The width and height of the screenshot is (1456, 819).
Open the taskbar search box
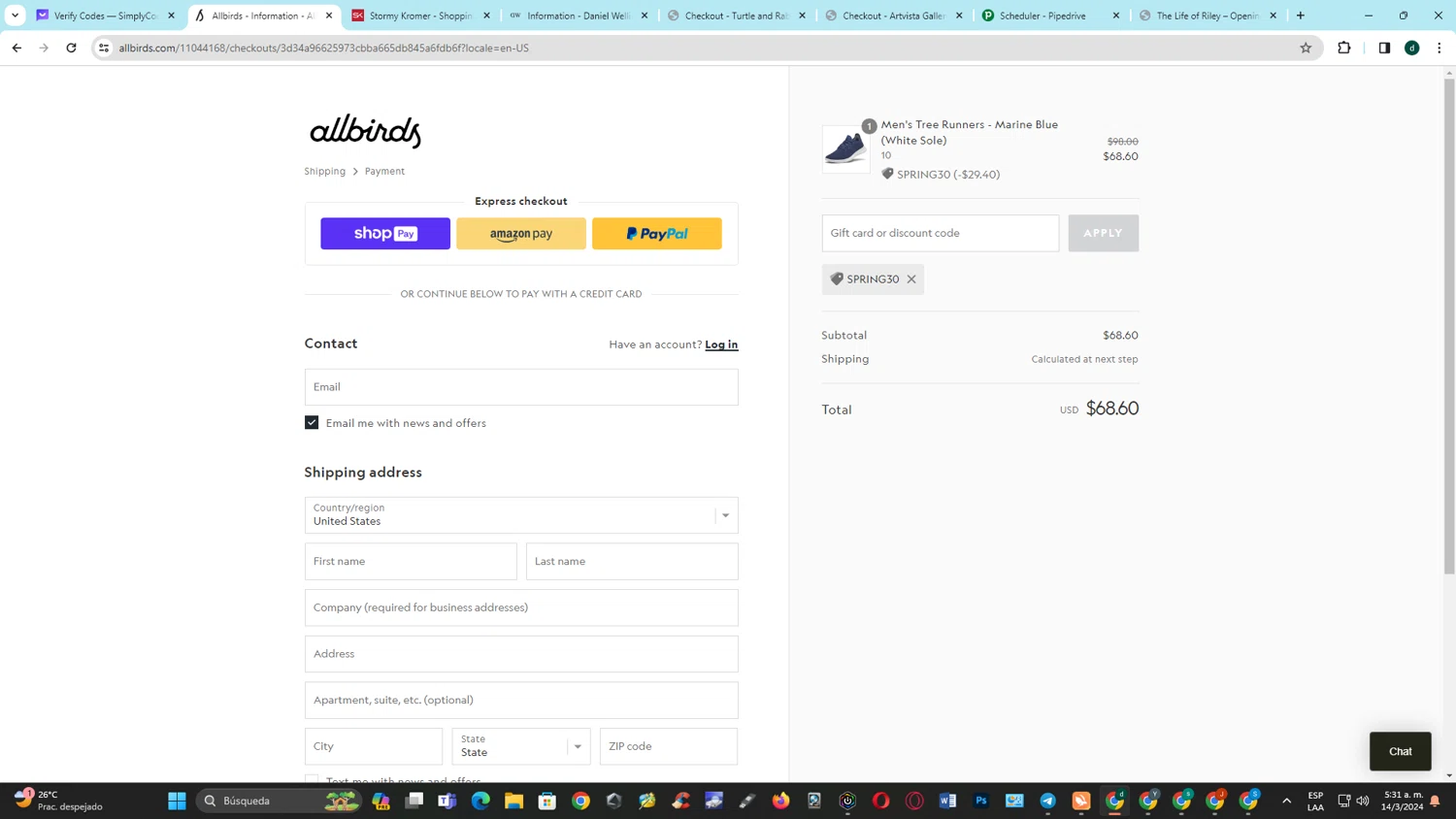280,801
